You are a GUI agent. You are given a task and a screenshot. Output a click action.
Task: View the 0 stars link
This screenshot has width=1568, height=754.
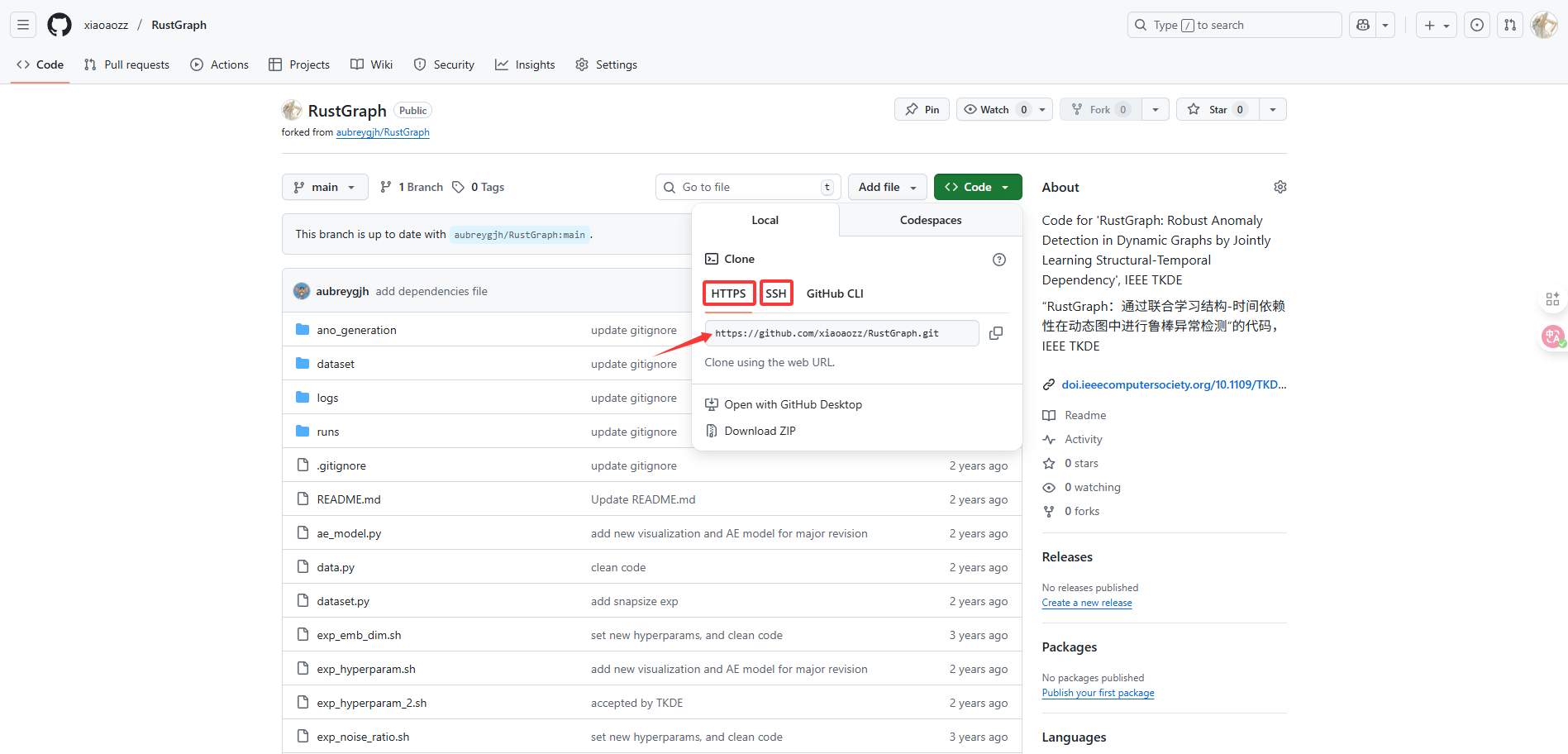(1071, 463)
